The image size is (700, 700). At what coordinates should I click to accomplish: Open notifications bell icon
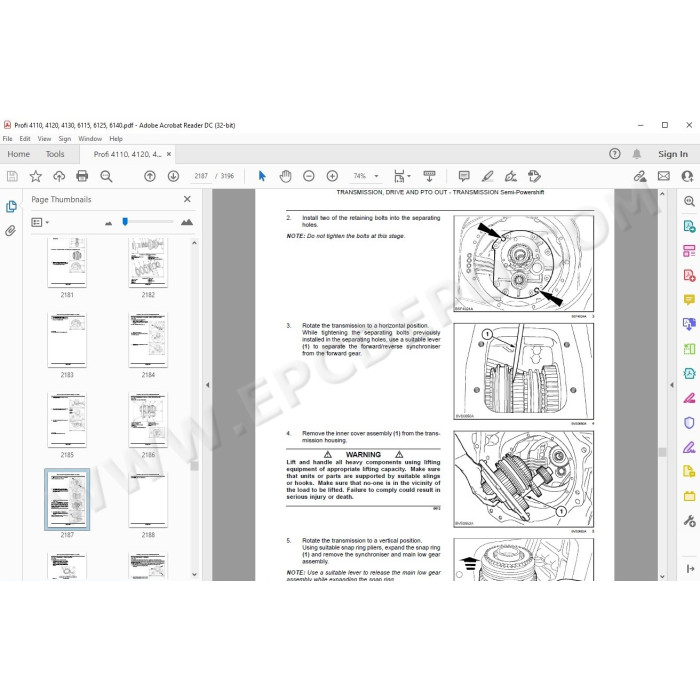coord(637,154)
